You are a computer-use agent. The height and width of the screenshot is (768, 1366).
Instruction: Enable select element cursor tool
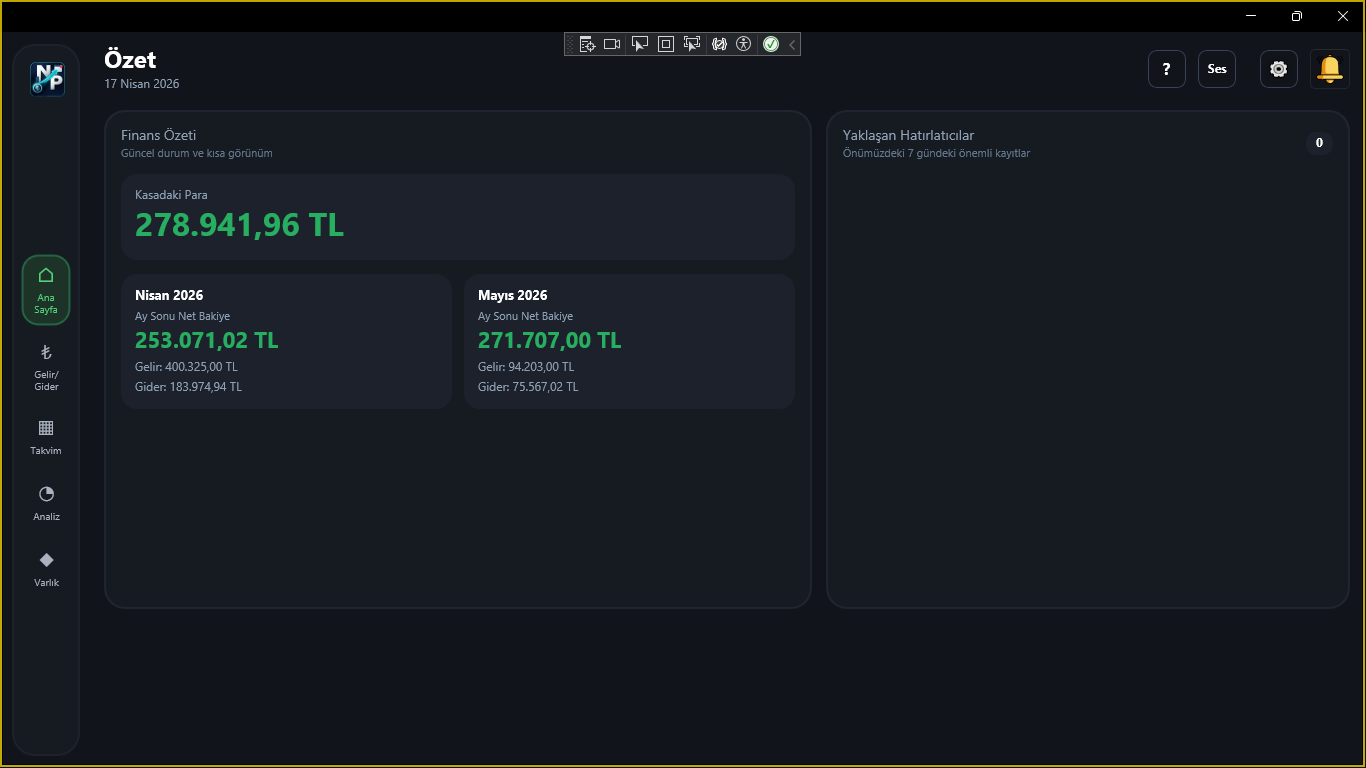click(639, 44)
